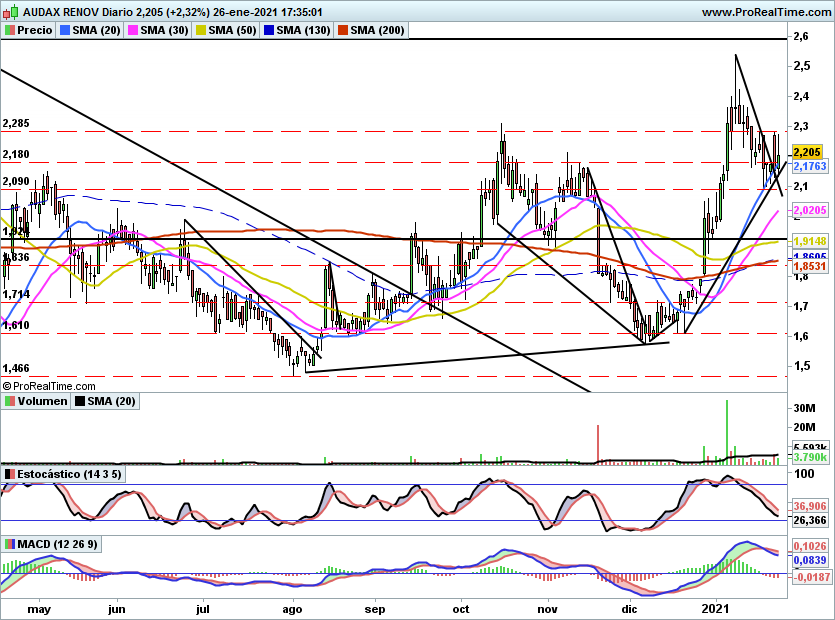Screen dimensions: 835x620
Task: Click the chart title AUDAX RENOV Diario
Action: coord(76,12)
